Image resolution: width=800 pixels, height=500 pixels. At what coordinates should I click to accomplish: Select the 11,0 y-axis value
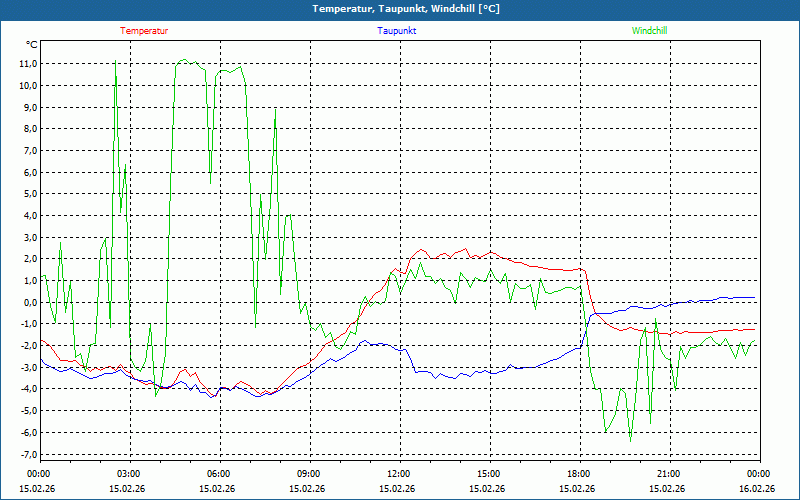point(27,63)
